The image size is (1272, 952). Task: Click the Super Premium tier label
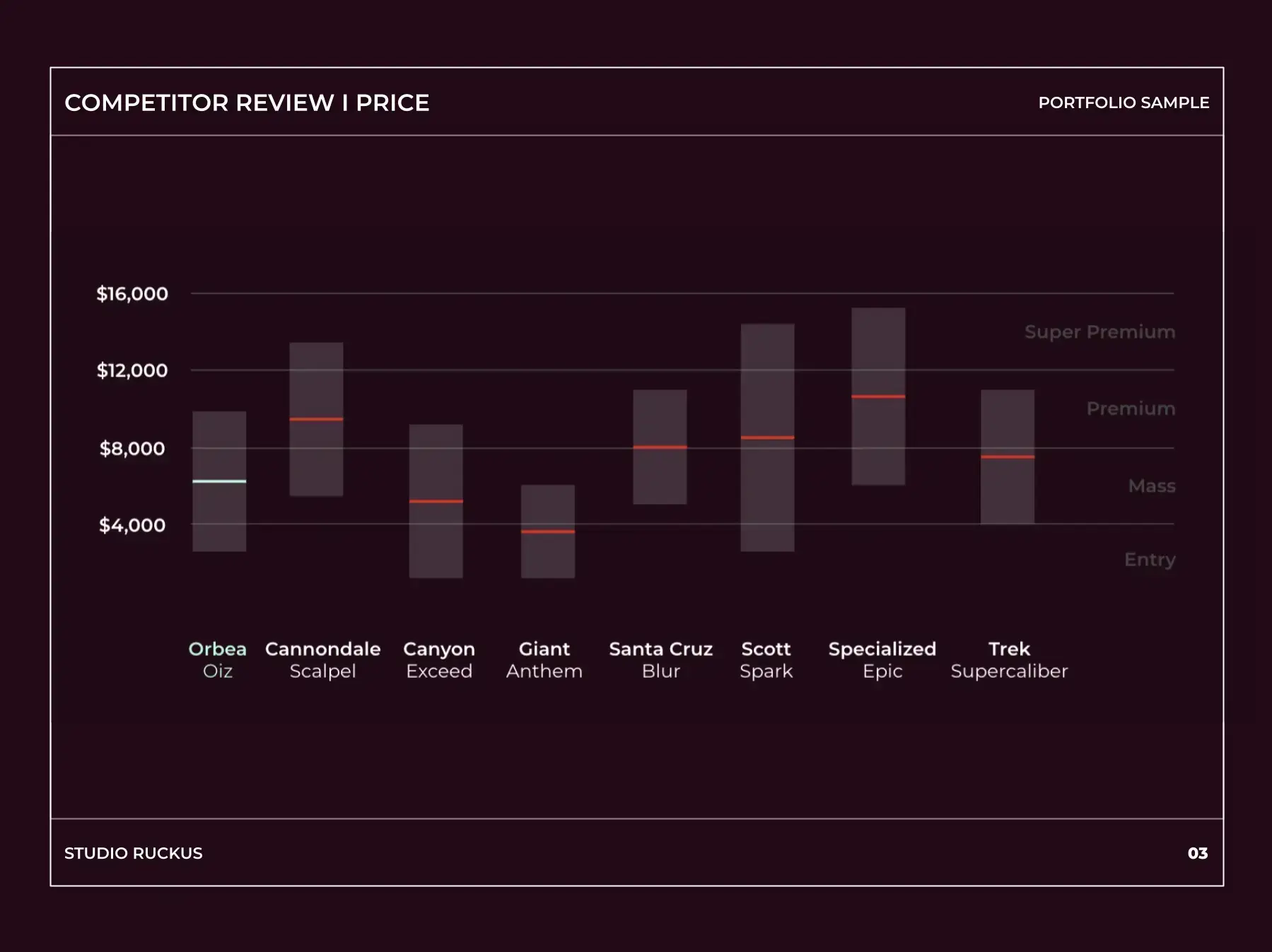tap(1099, 331)
